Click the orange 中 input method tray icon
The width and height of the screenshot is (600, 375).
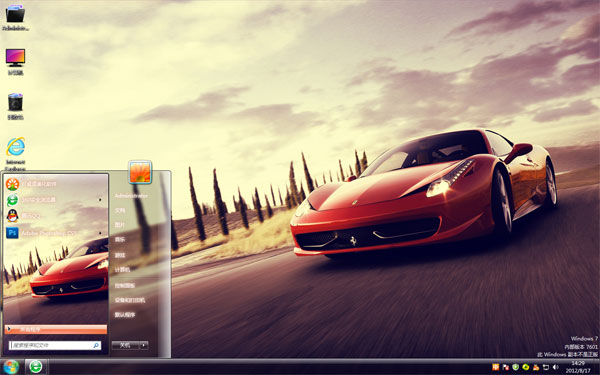496,367
